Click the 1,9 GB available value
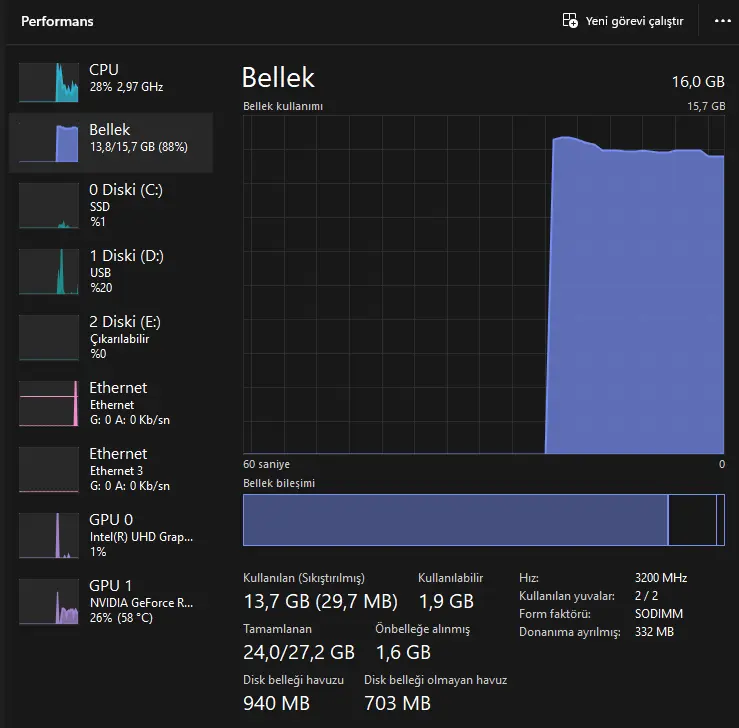739x728 pixels. [446, 601]
